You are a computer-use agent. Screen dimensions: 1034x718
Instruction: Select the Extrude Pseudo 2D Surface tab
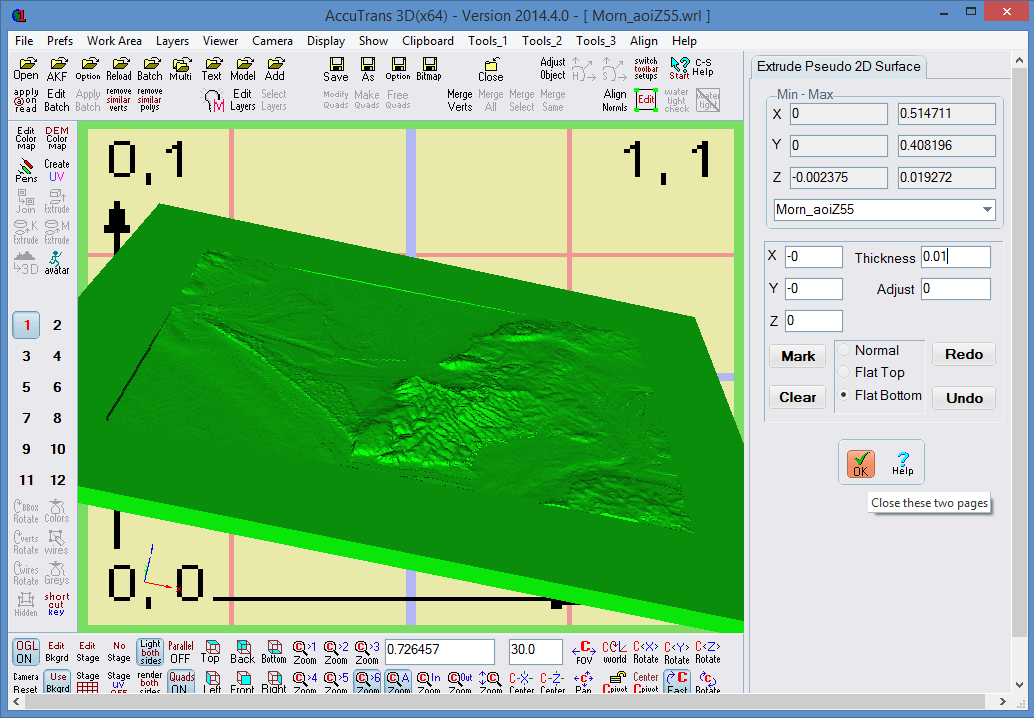click(x=838, y=67)
